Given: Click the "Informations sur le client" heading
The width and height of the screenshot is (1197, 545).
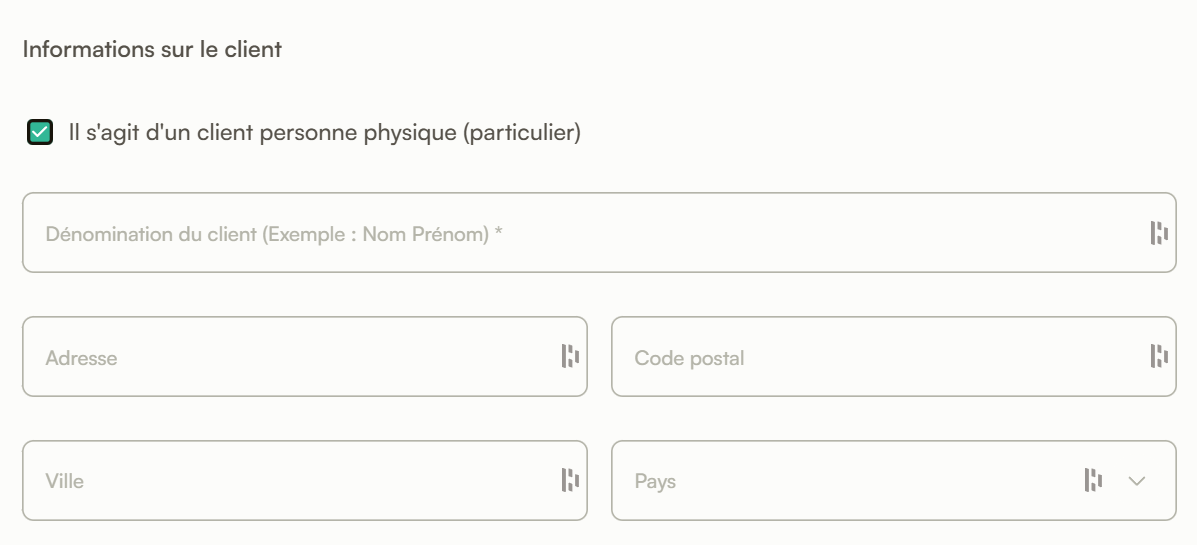Looking at the screenshot, I should (151, 49).
